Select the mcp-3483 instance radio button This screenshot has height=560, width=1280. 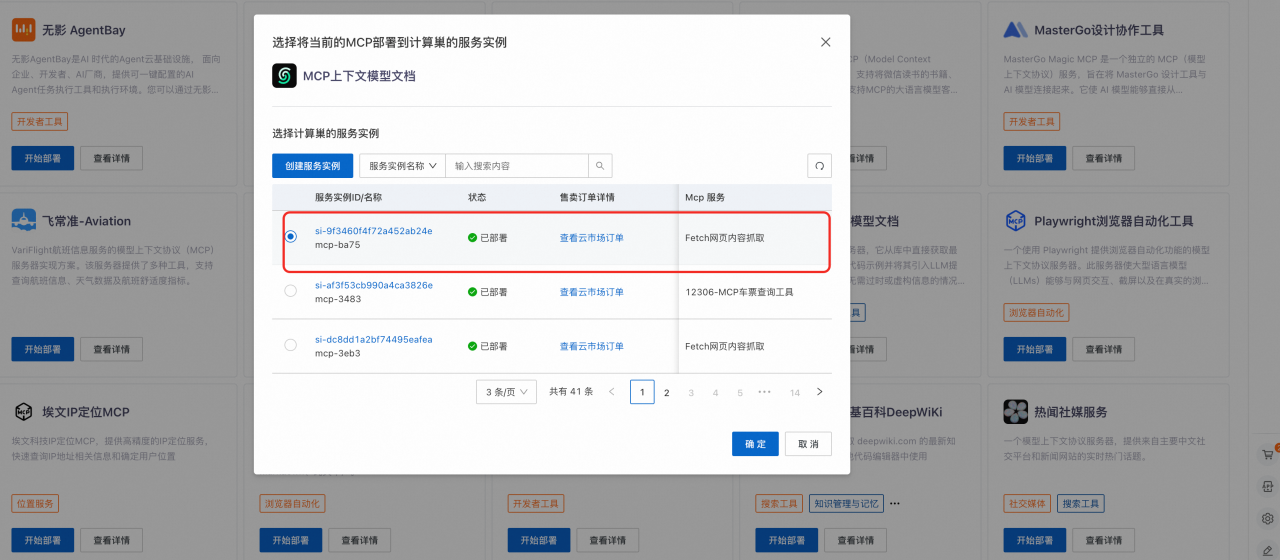291,291
